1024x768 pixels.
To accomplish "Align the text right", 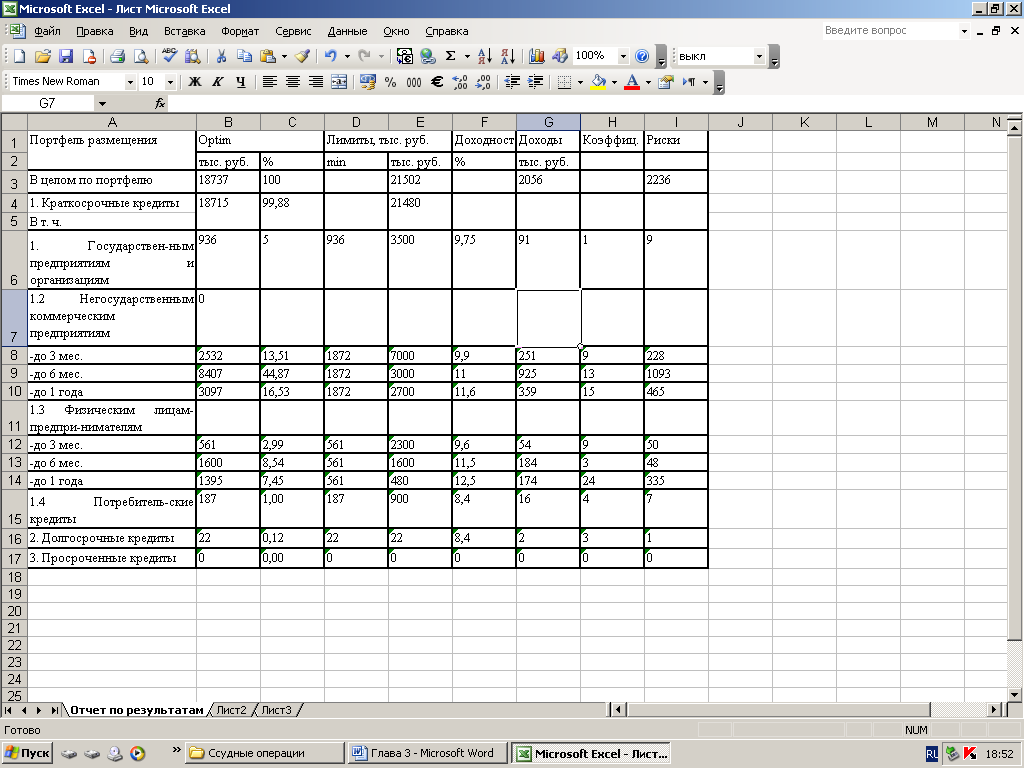I will pos(316,82).
